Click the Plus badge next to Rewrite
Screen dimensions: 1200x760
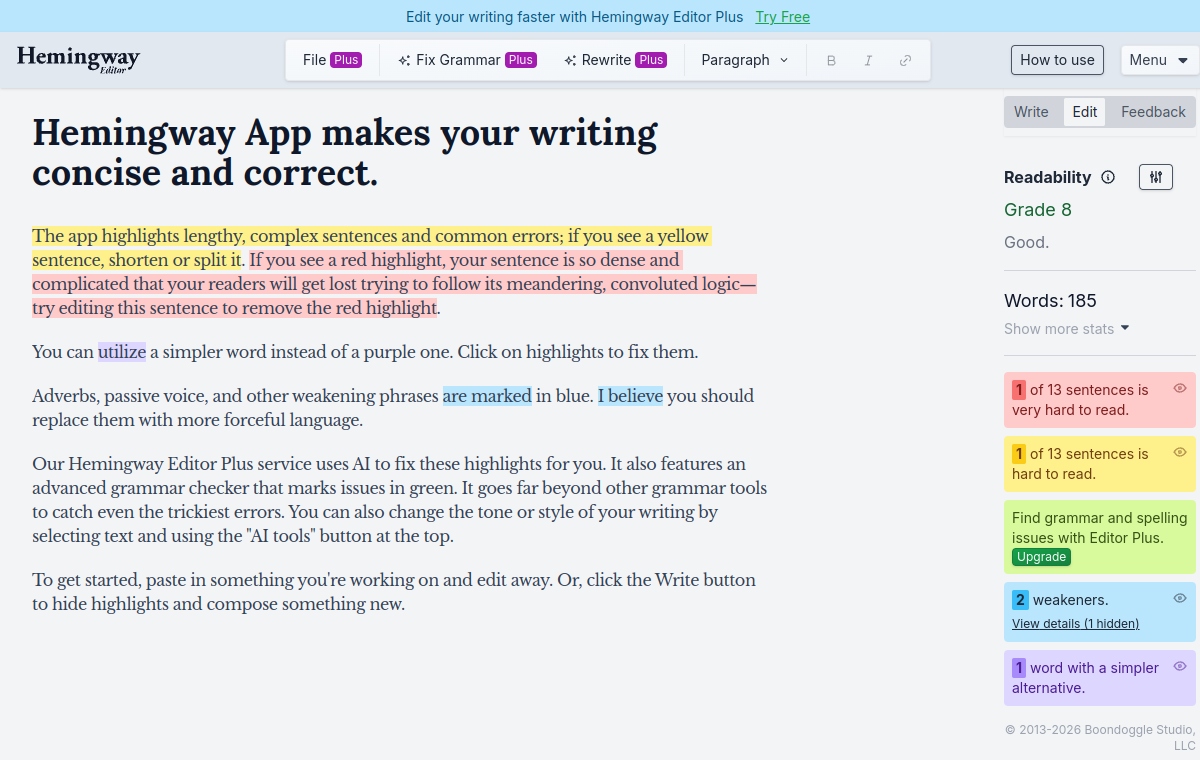pos(651,60)
